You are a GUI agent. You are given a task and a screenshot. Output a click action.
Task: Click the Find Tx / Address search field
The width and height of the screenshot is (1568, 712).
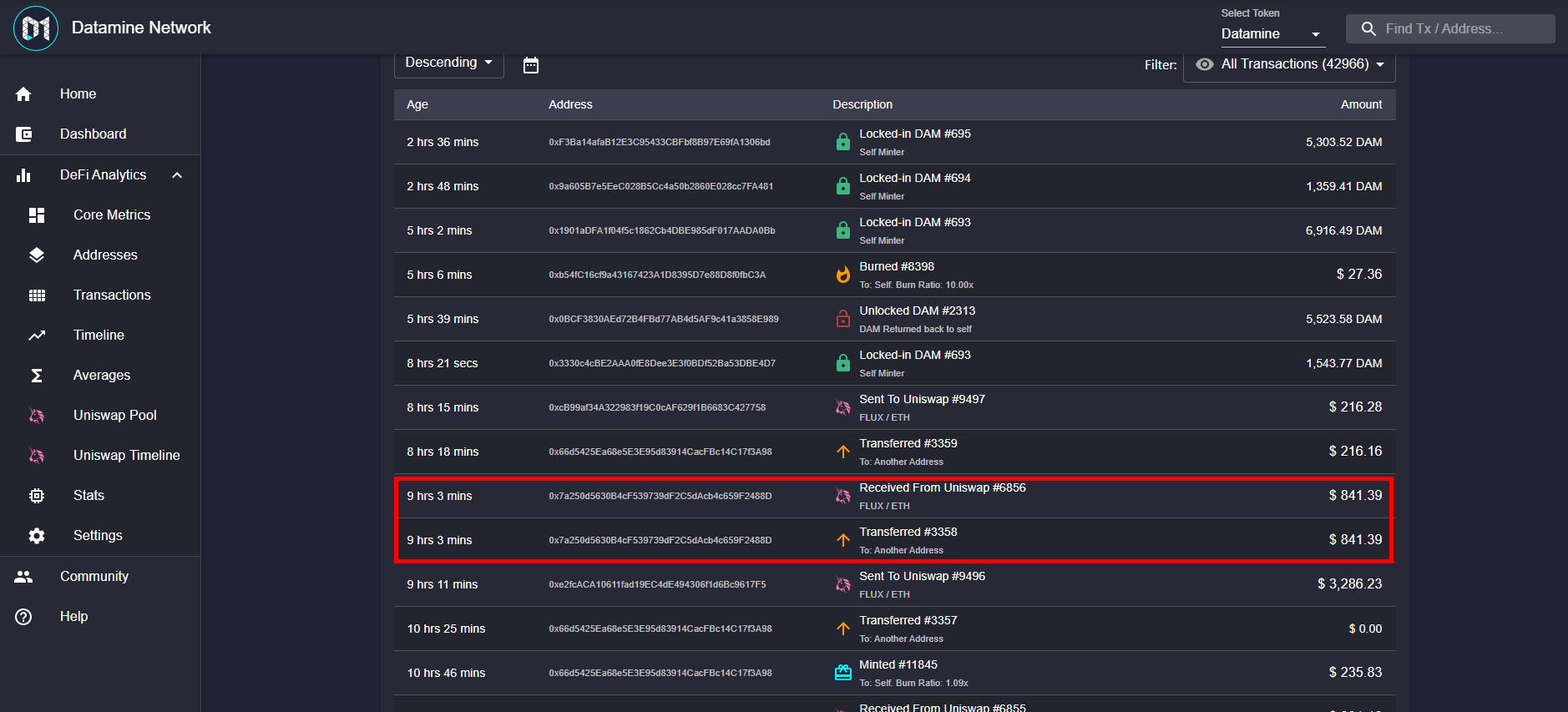click(x=1450, y=29)
